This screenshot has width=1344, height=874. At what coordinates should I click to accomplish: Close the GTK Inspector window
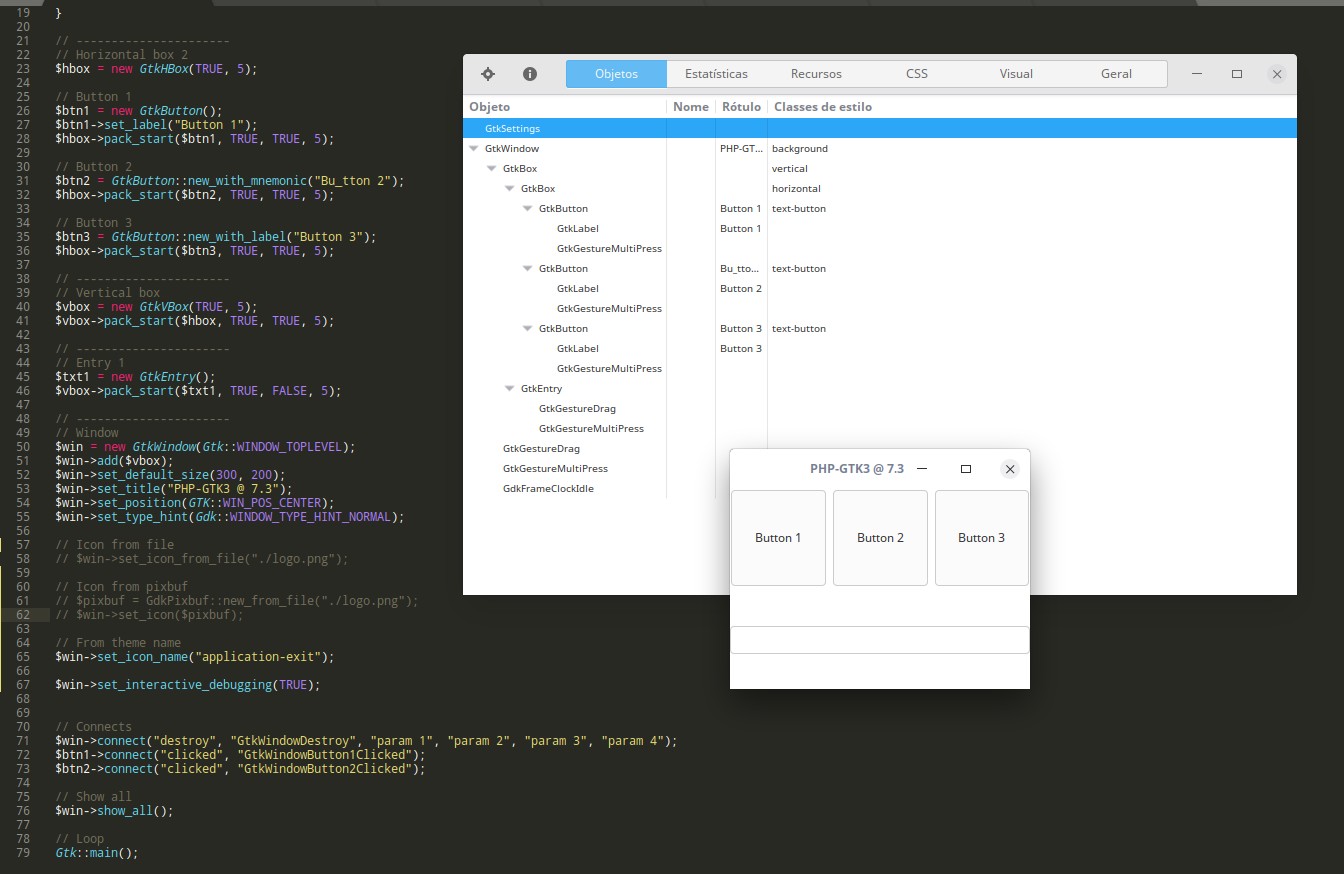(1276, 74)
